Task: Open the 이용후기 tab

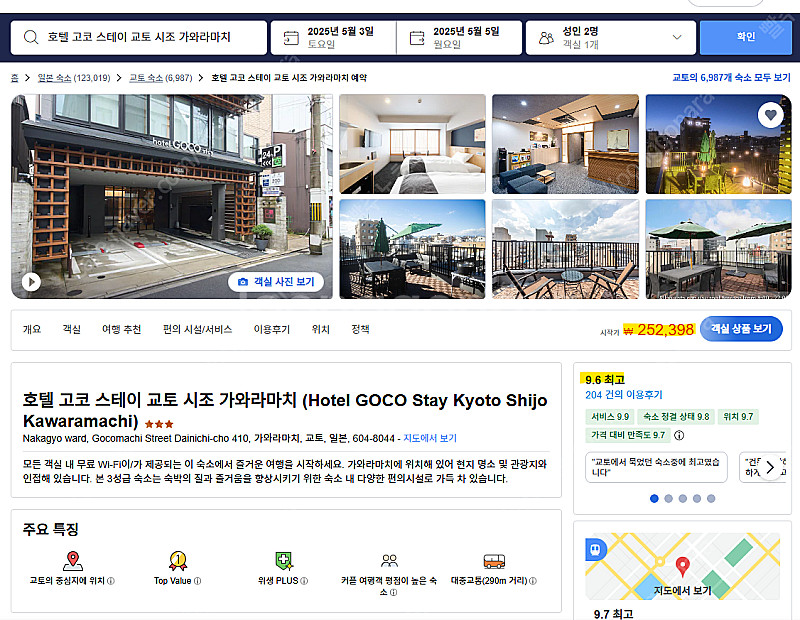Action: click(272, 330)
